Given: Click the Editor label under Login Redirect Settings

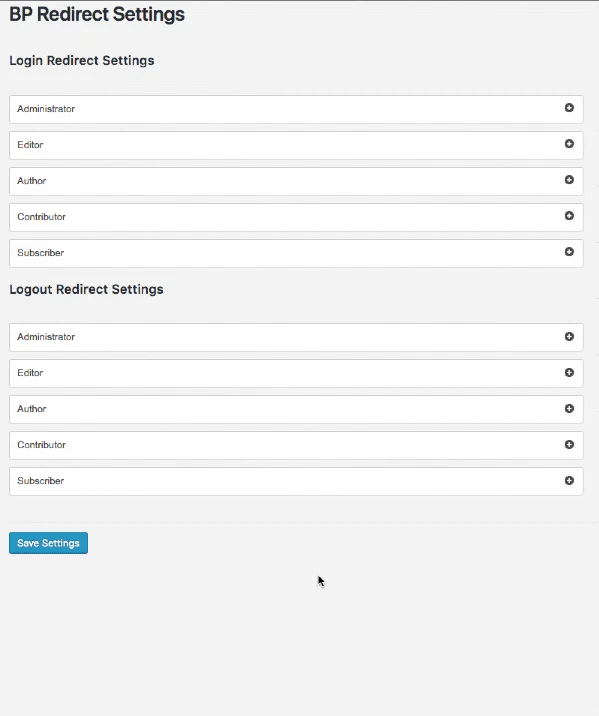Looking at the screenshot, I should pos(30,145).
